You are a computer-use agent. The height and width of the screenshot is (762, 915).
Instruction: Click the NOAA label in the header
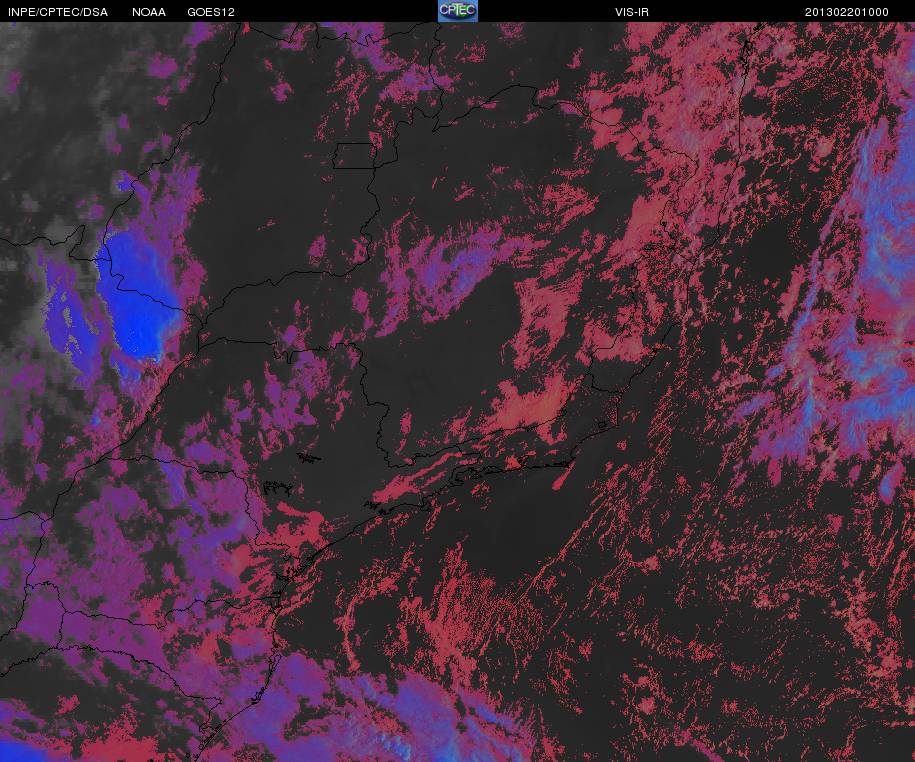[149, 12]
